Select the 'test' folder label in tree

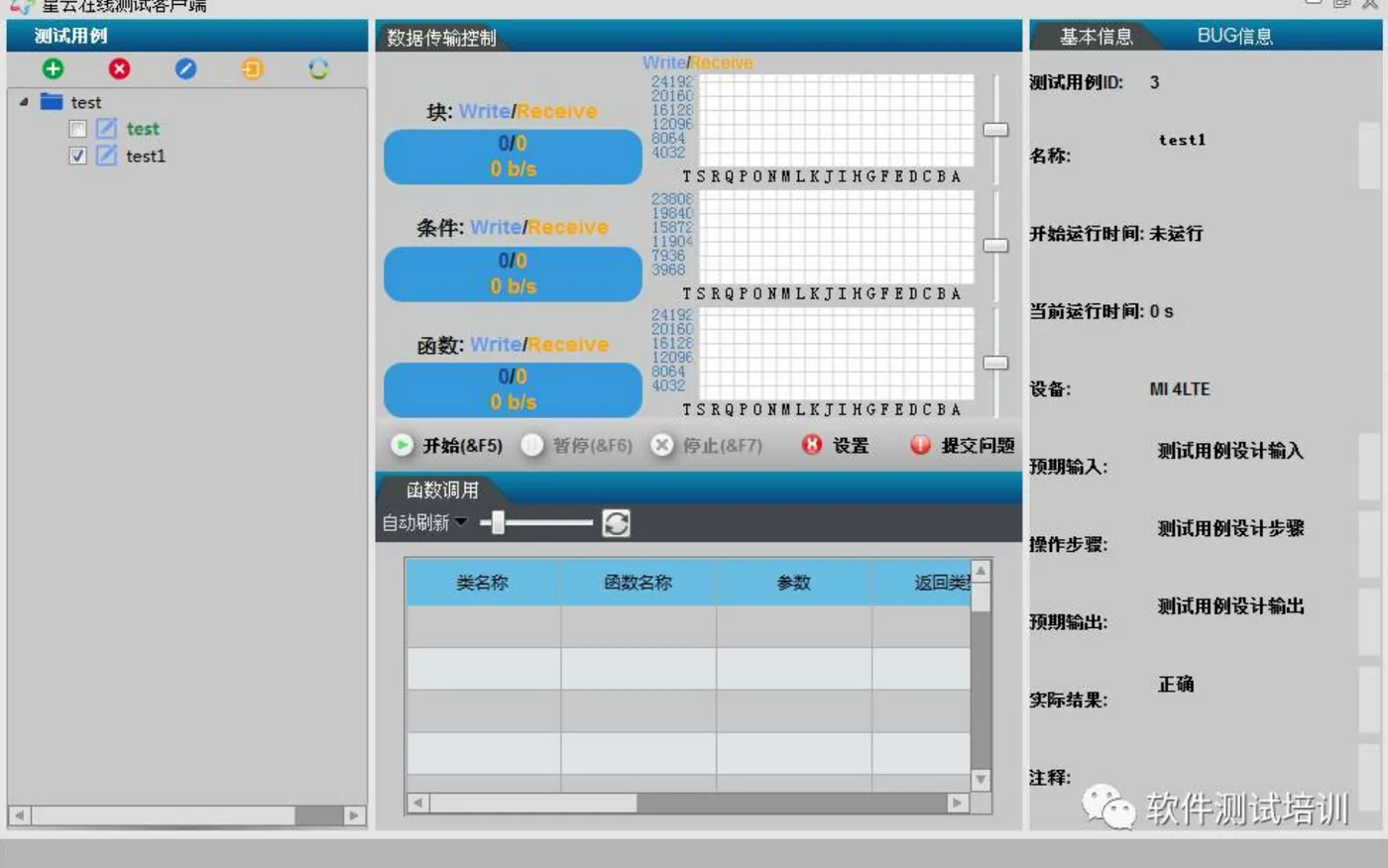click(x=86, y=102)
